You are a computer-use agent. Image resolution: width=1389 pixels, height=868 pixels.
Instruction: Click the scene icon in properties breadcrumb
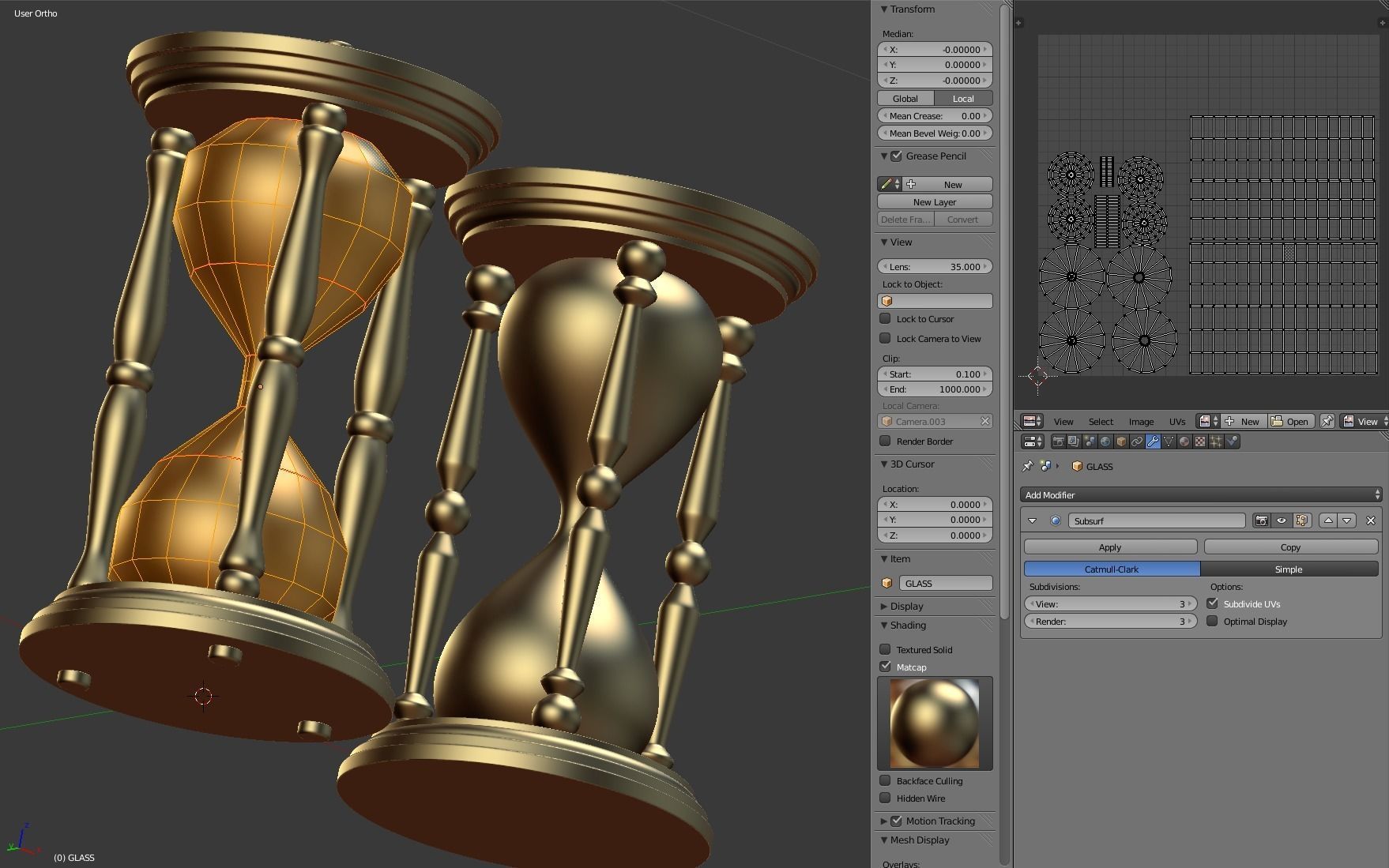tap(1045, 466)
